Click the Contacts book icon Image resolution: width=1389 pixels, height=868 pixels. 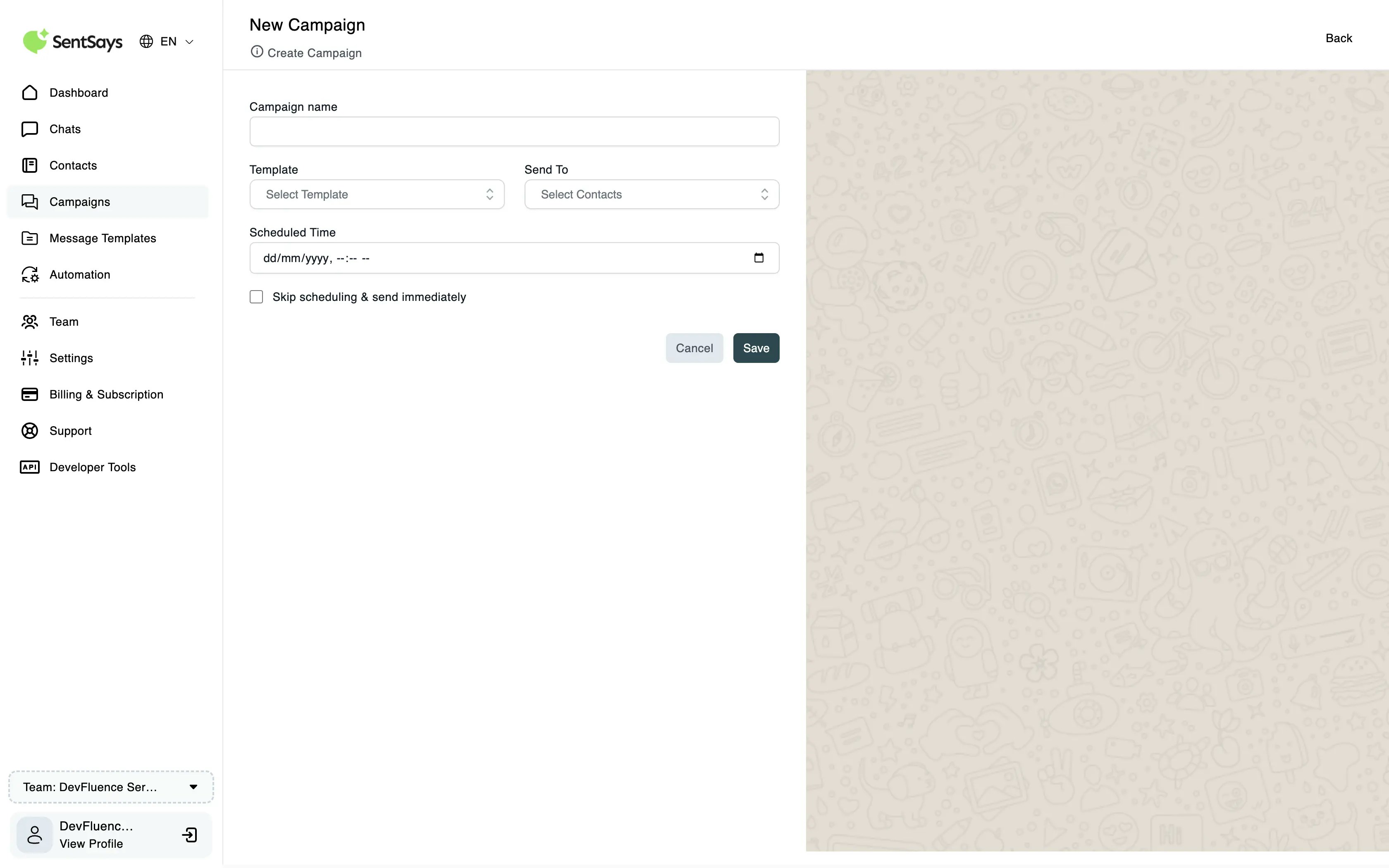coord(30,165)
